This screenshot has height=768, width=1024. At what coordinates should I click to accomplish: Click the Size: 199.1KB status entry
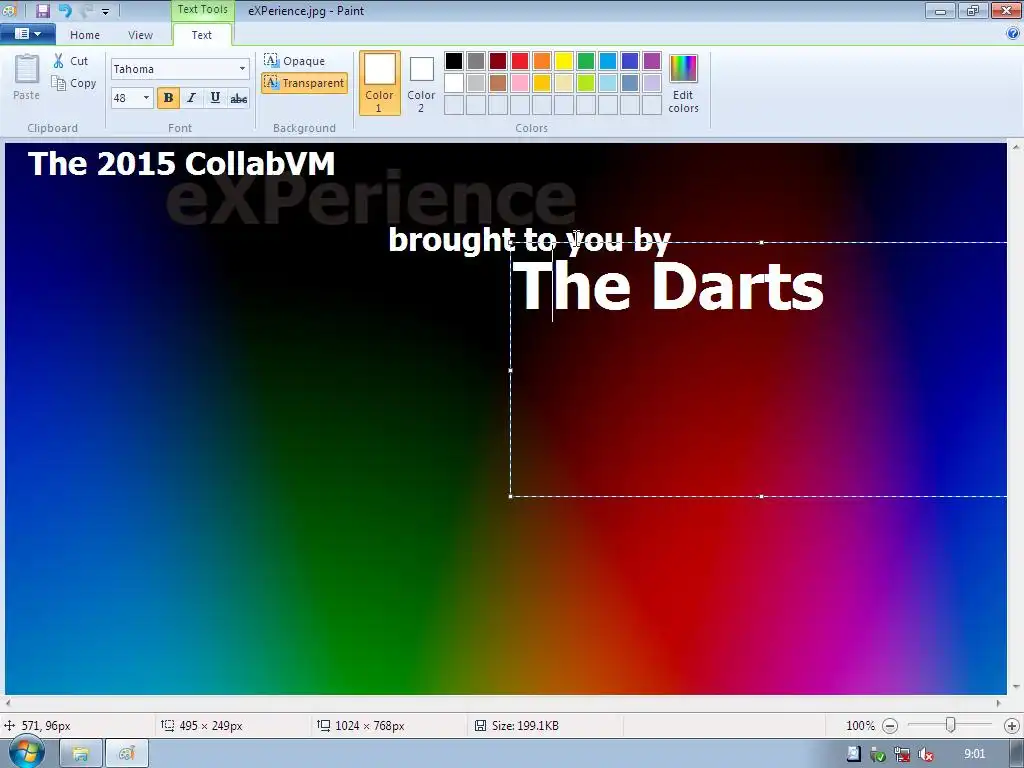click(517, 726)
